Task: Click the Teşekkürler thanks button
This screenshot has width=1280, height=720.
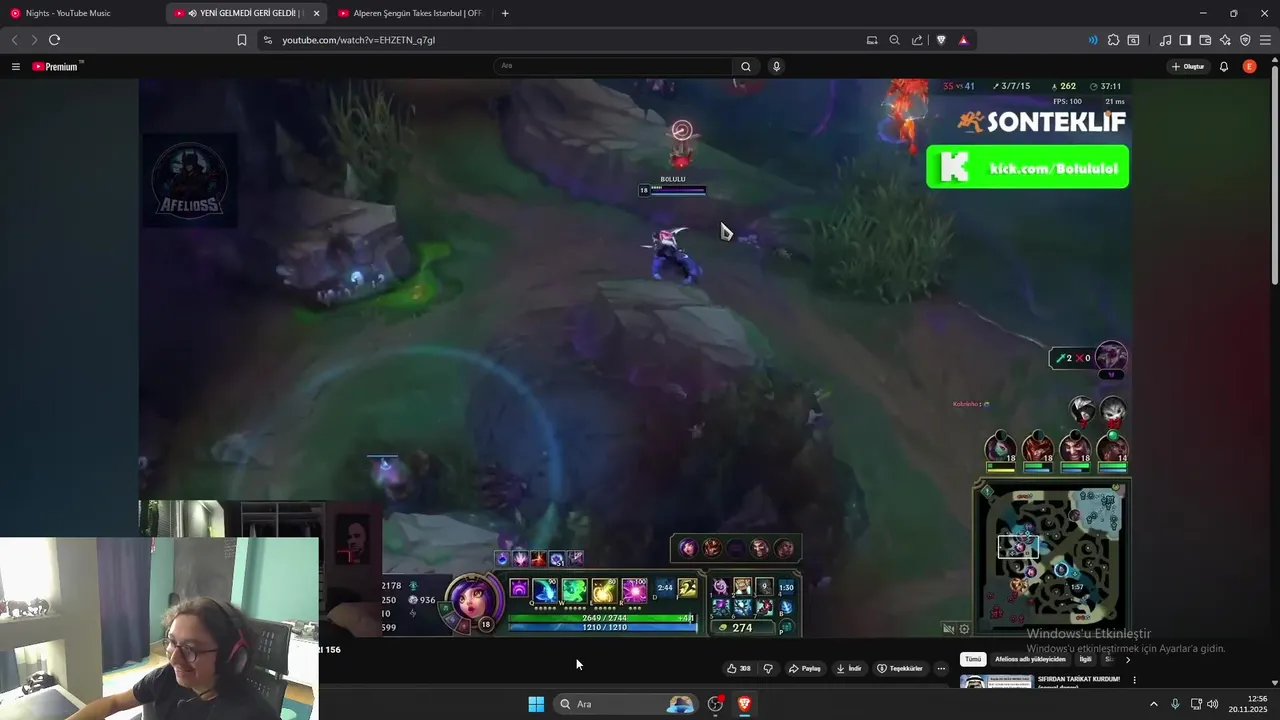Action: pos(900,668)
